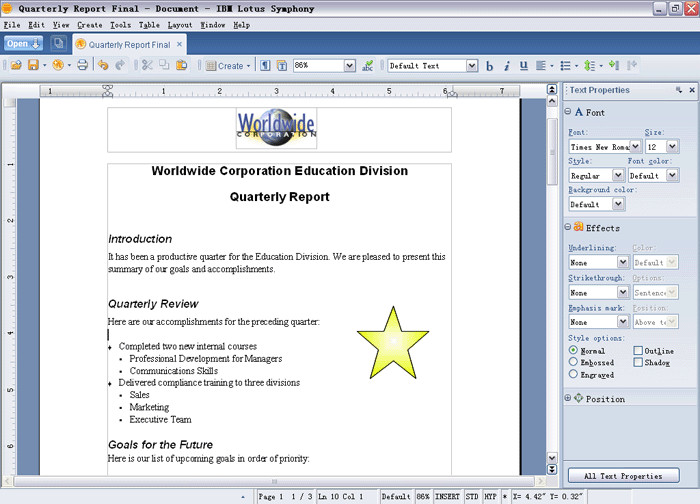Enable the Outline style checkbox
The width and height of the screenshot is (700, 504).
coord(638,351)
